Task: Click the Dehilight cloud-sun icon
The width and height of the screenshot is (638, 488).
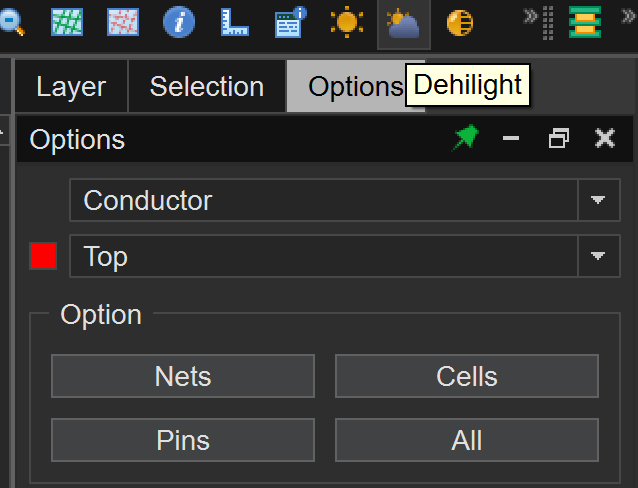Action: pos(403,23)
